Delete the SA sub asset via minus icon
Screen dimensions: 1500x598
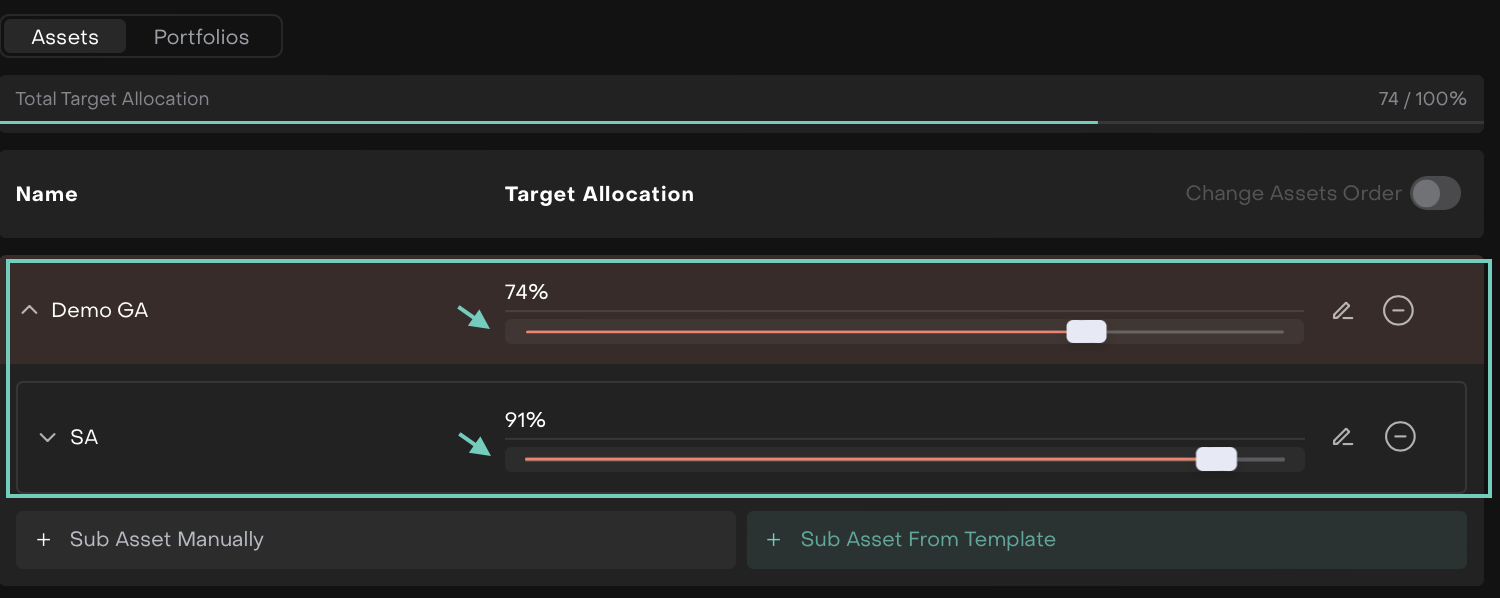coord(1400,437)
